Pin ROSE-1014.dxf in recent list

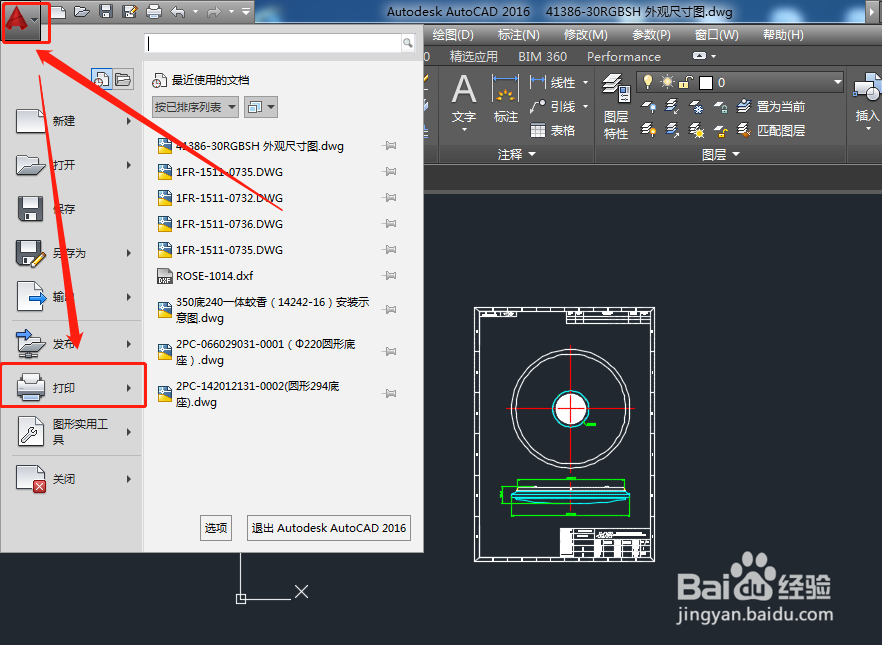point(389,276)
